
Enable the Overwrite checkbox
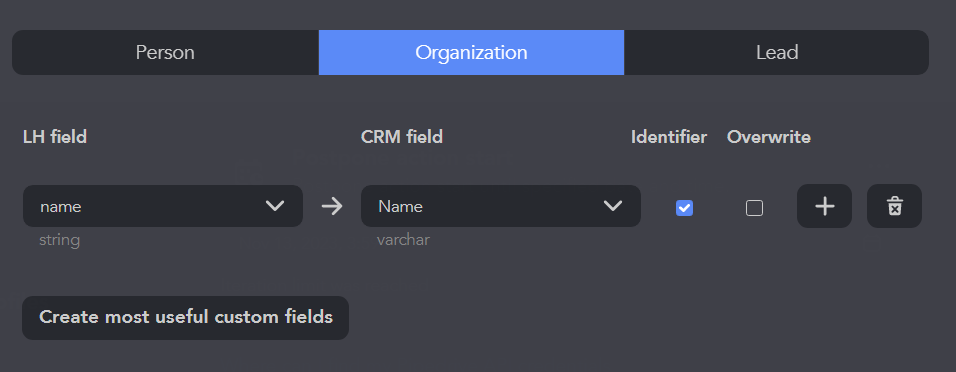tap(754, 208)
